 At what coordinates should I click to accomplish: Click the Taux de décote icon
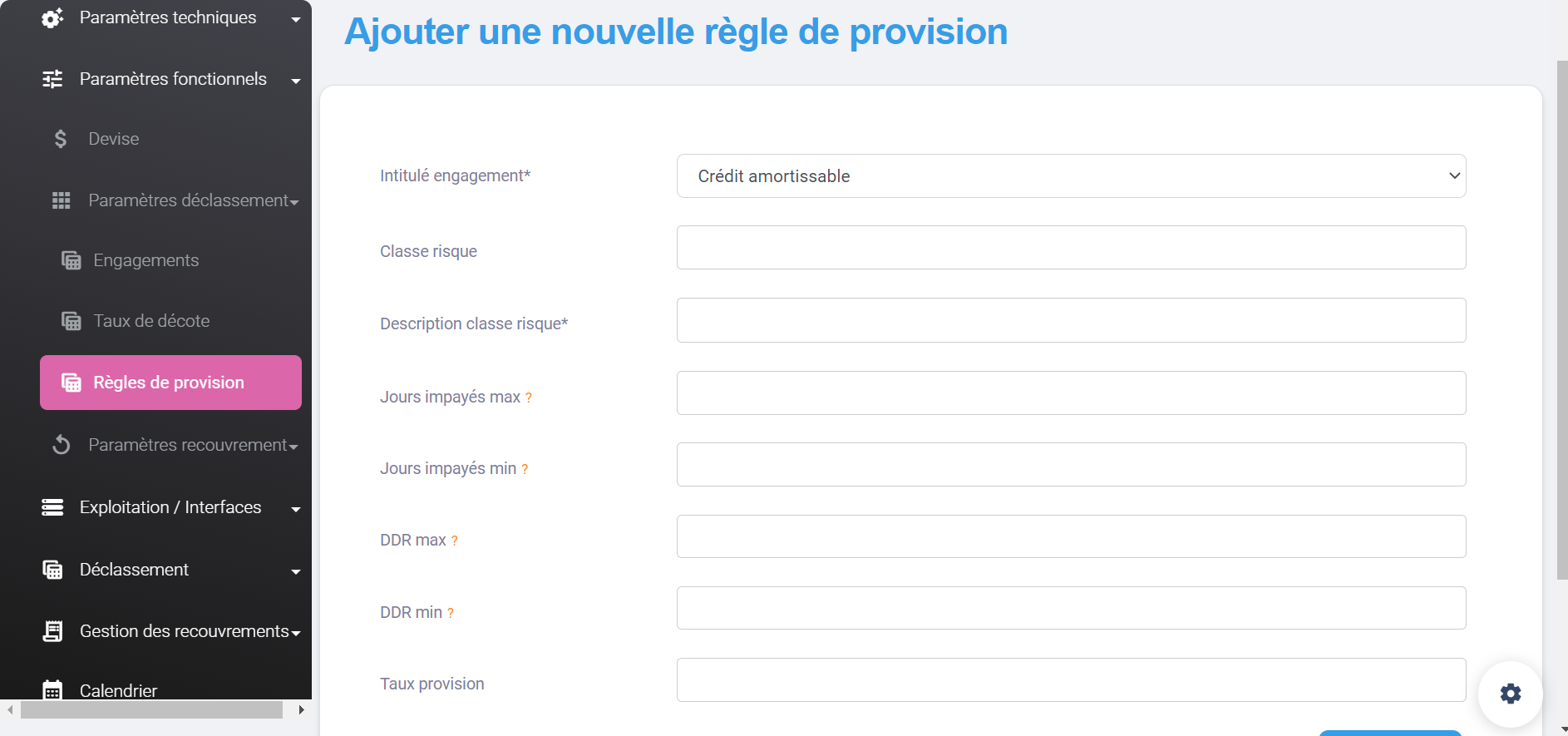71,321
